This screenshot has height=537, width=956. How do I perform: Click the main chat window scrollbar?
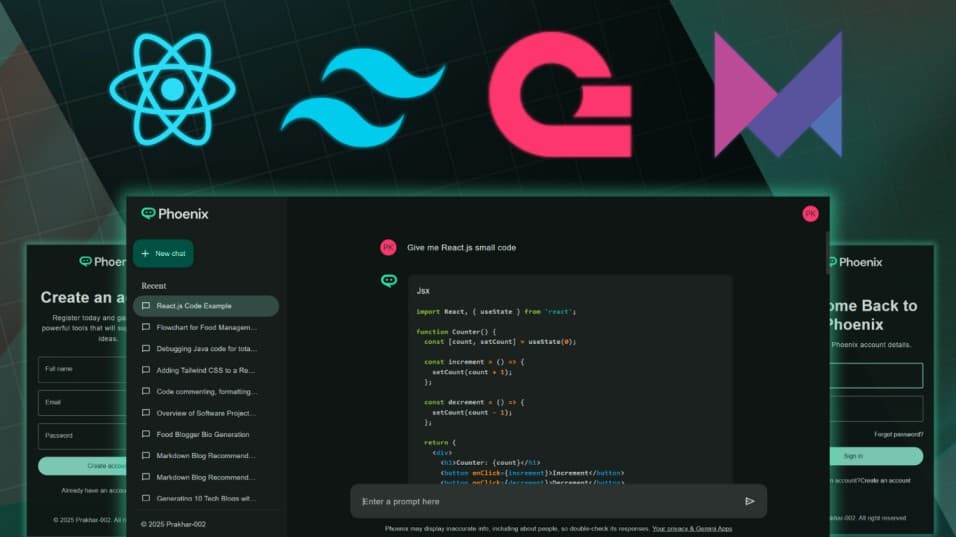pos(827,253)
